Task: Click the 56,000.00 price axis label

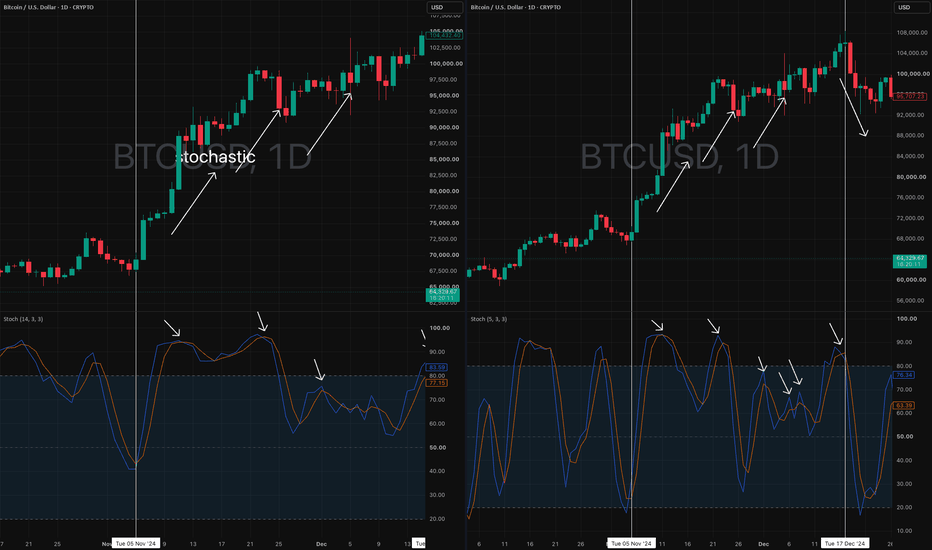Action: tap(912, 301)
